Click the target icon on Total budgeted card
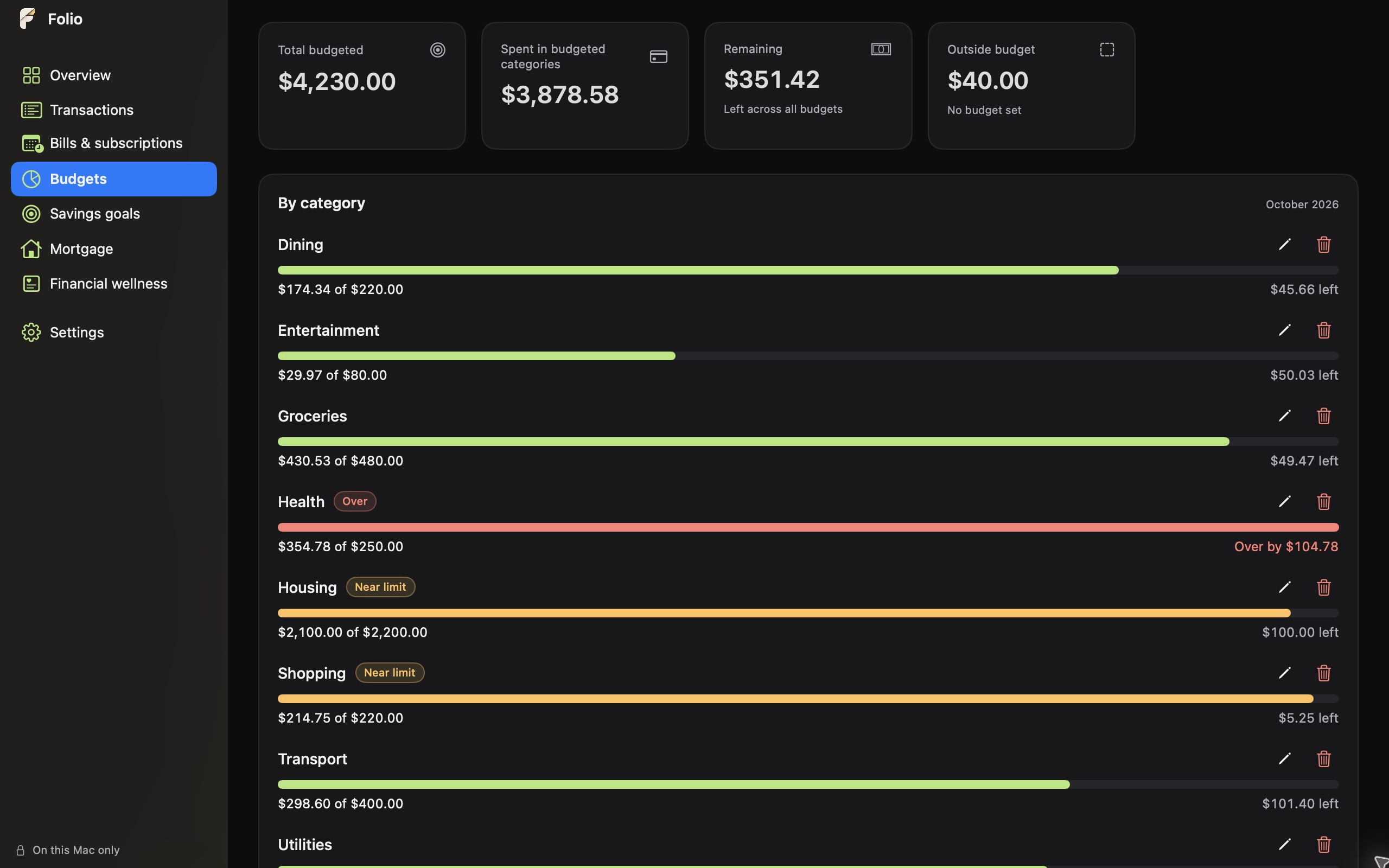The width and height of the screenshot is (1389, 868). coord(437,50)
